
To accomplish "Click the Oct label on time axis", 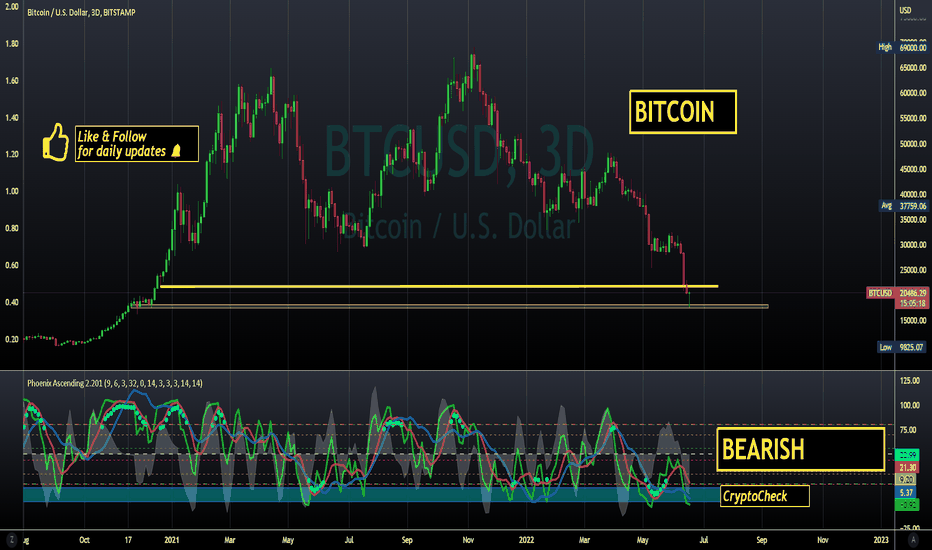I will pos(84,540).
